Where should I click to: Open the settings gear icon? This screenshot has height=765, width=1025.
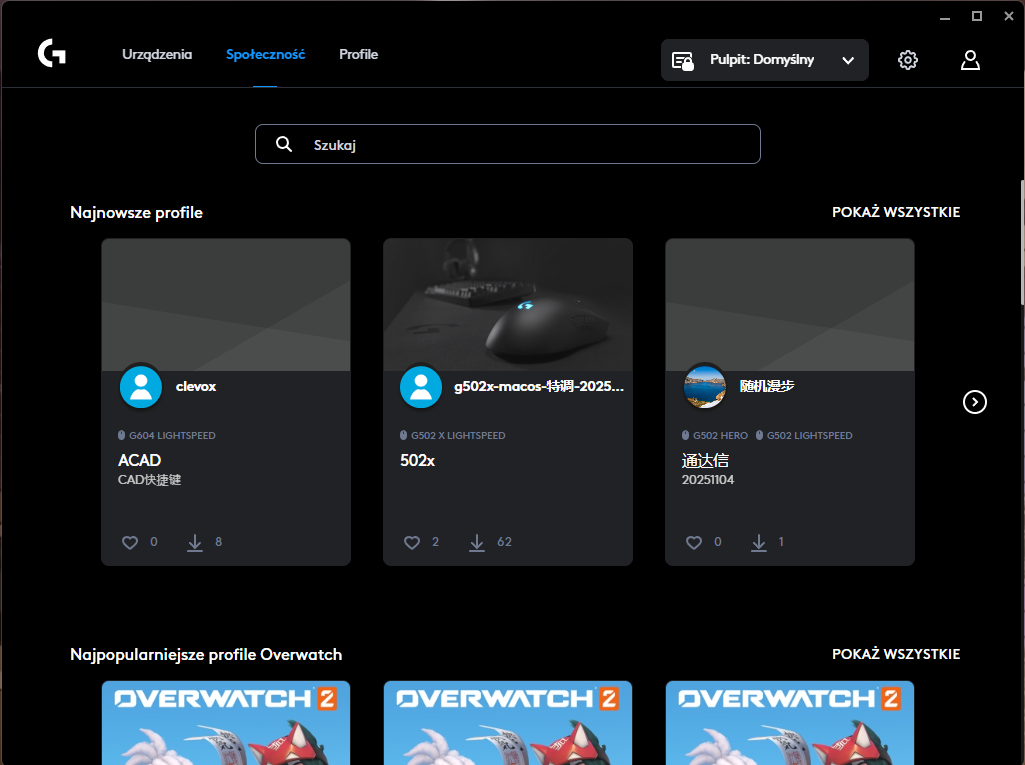pyautogui.click(x=907, y=59)
